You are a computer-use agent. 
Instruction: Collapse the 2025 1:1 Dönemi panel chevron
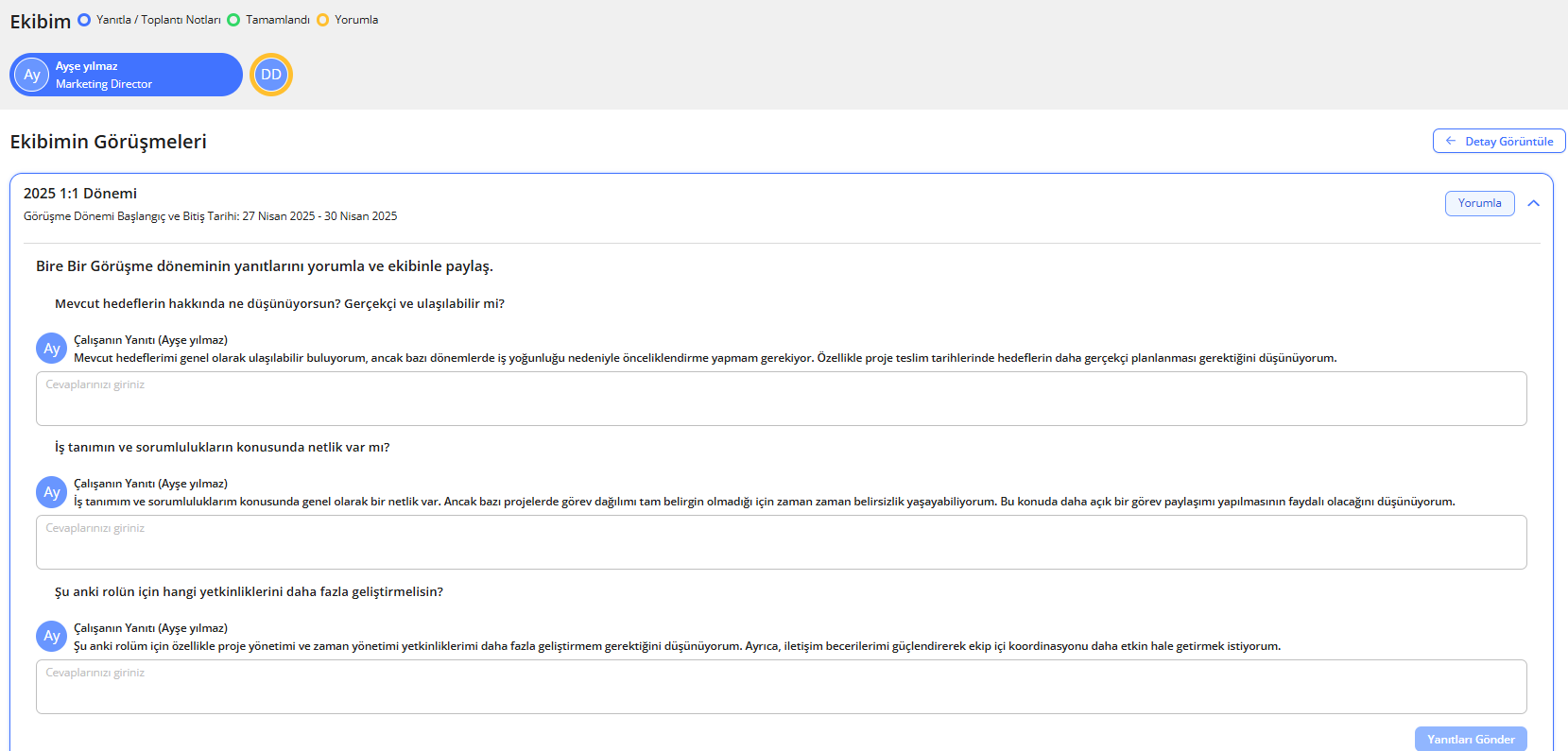point(1533,203)
